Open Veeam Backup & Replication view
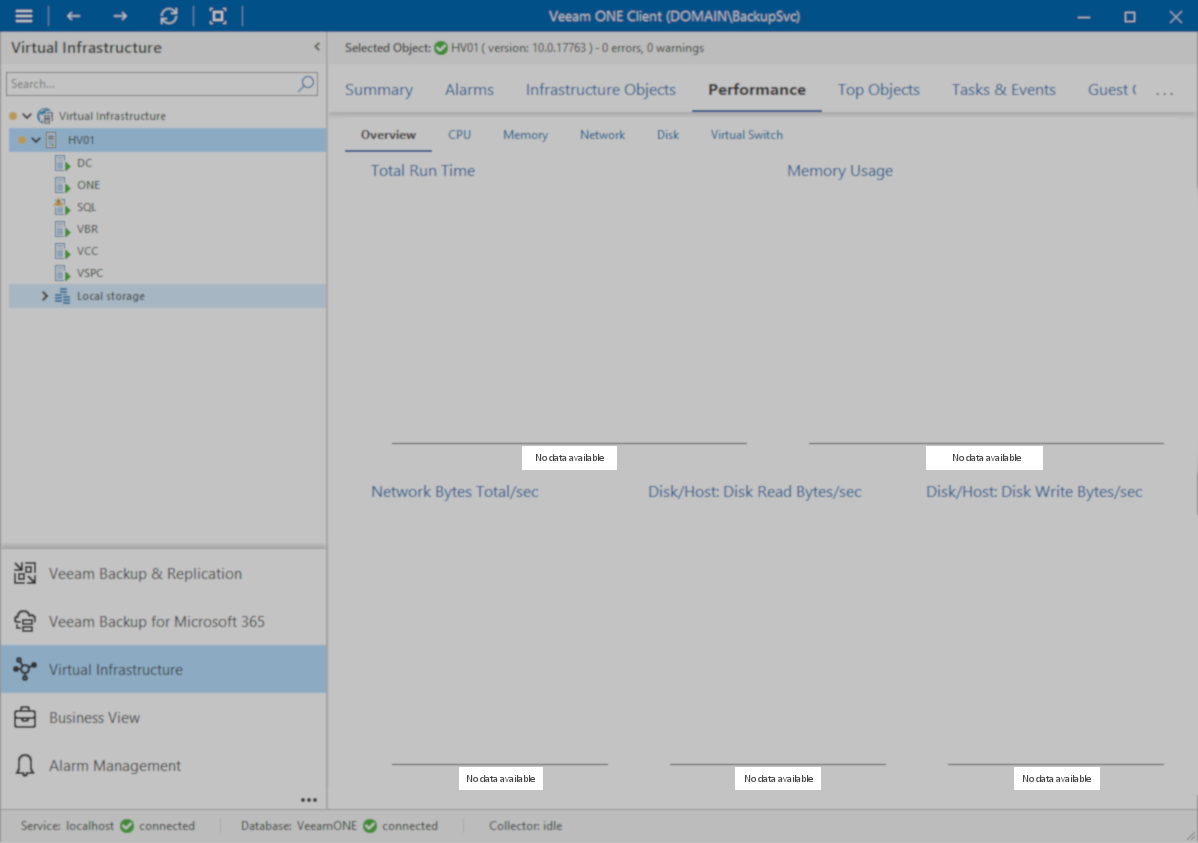The width and height of the screenshot is (1198, 843). click(164, 573)
